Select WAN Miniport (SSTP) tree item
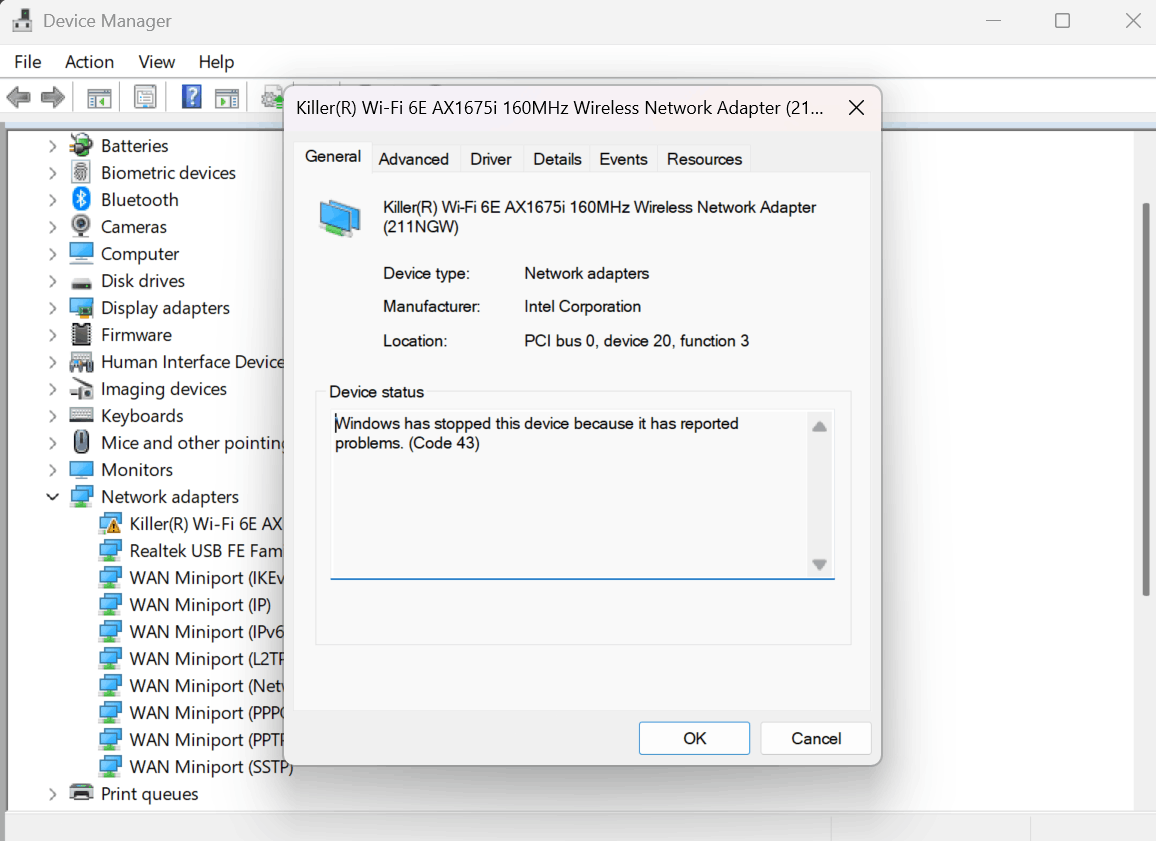Viewport: 1156px width, 841px height. pyautogui.click(x=211, y=767)
